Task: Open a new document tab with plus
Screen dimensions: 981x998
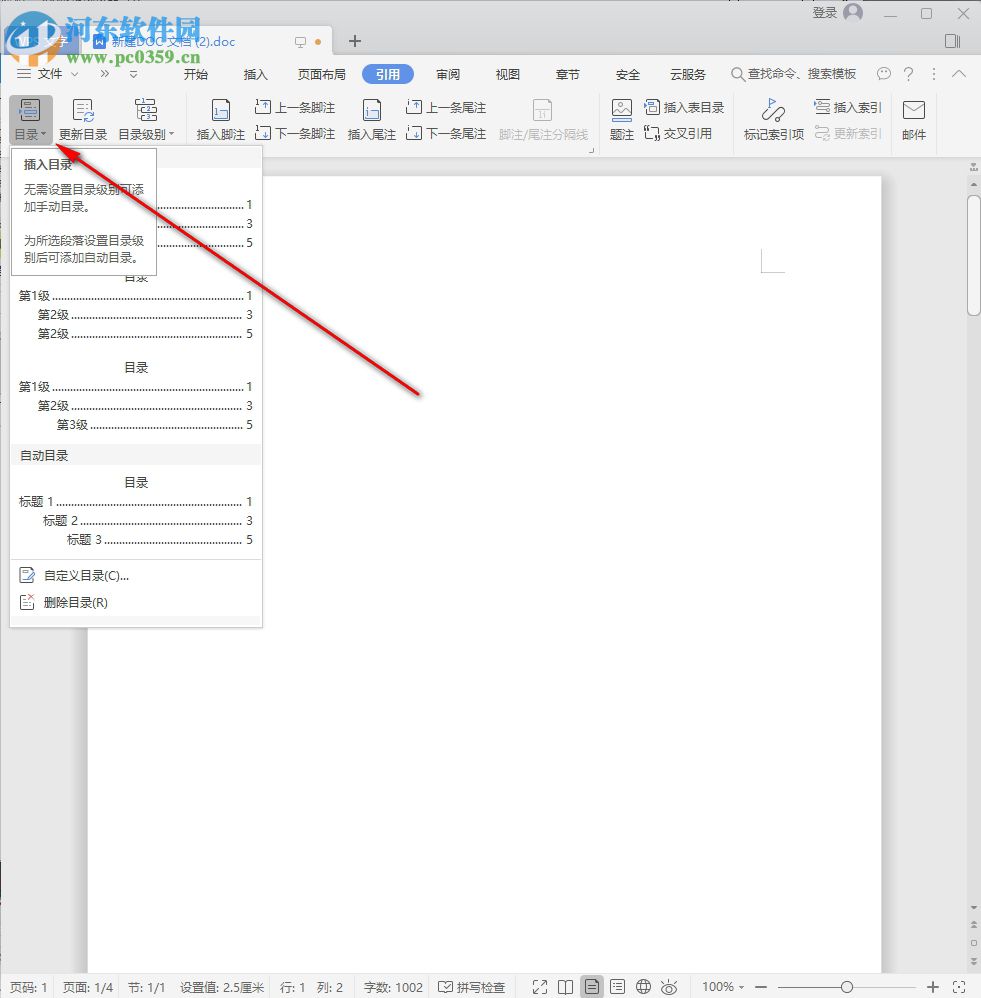Action: (x=355, y=41)
